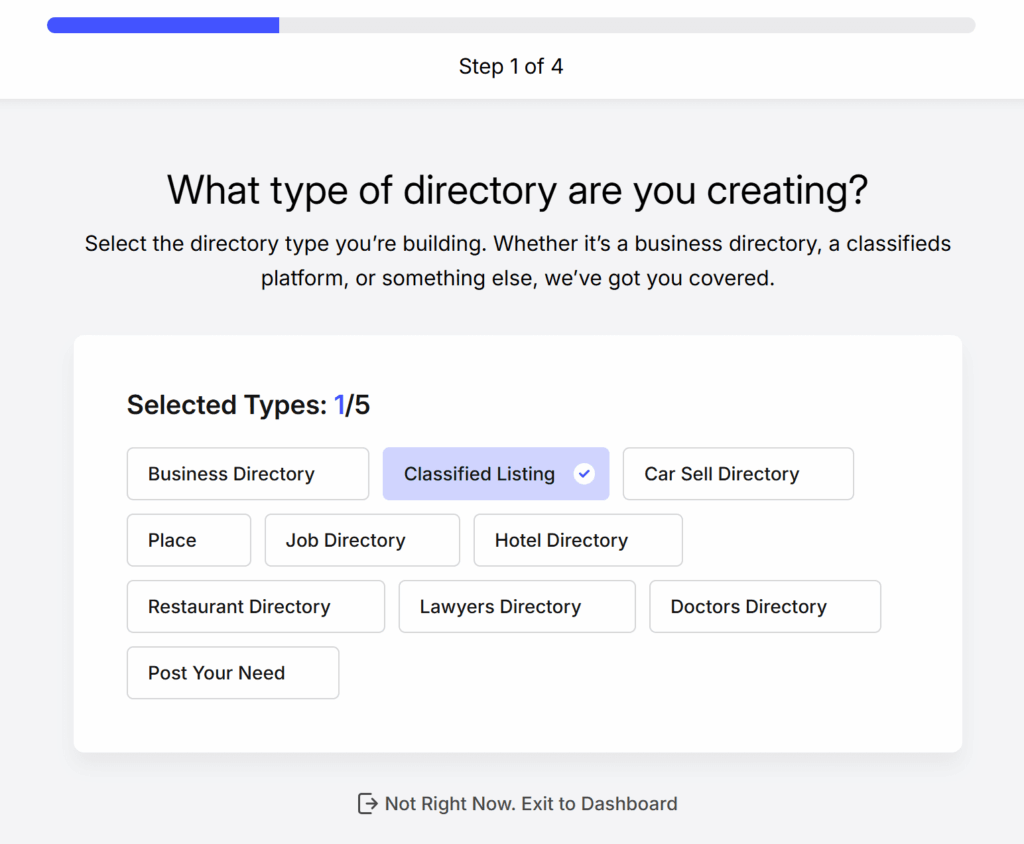Click the Step 1 of 4 label

(511, 67)
